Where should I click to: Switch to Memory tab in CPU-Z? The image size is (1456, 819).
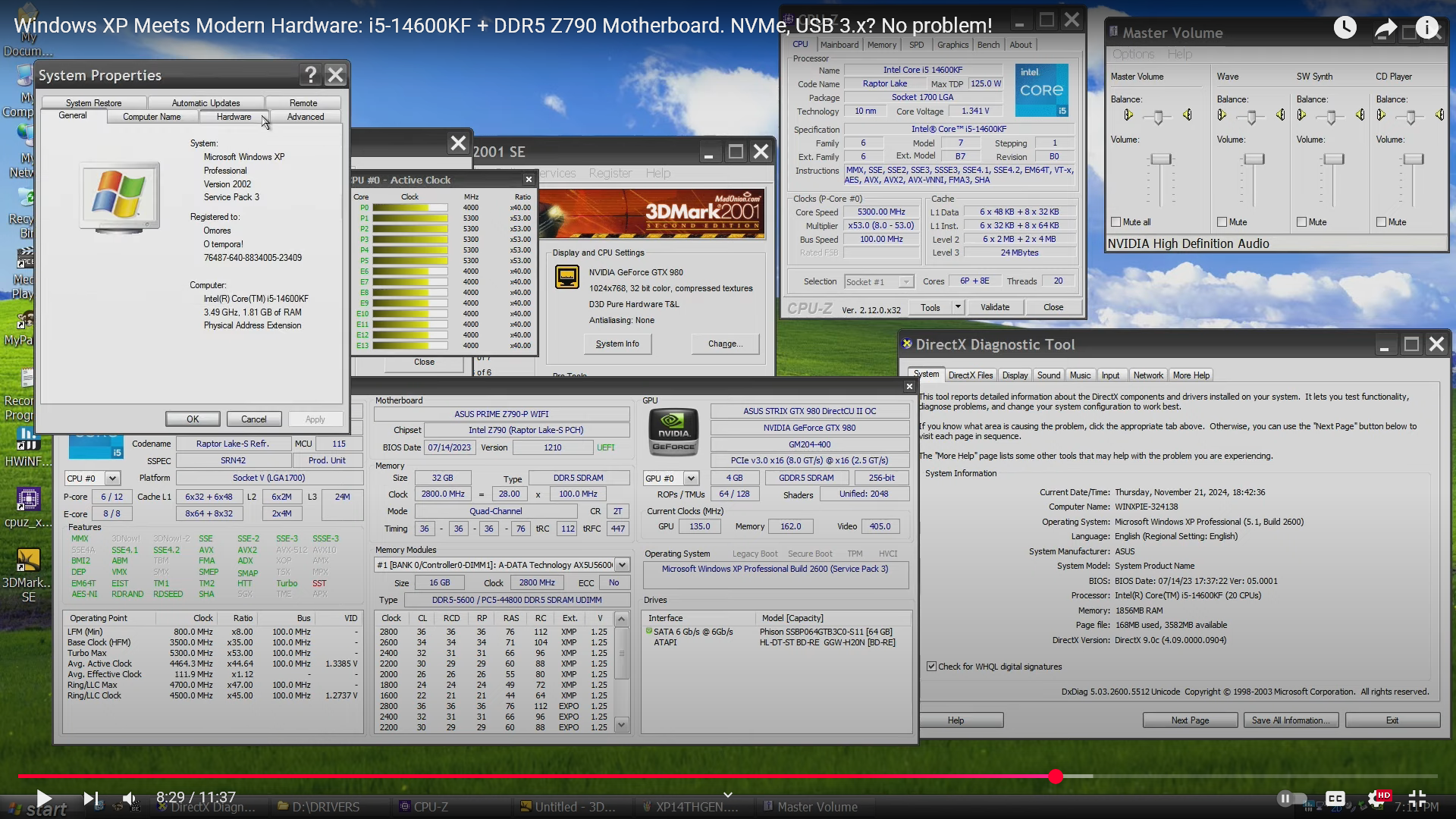(x=881, y=45)
